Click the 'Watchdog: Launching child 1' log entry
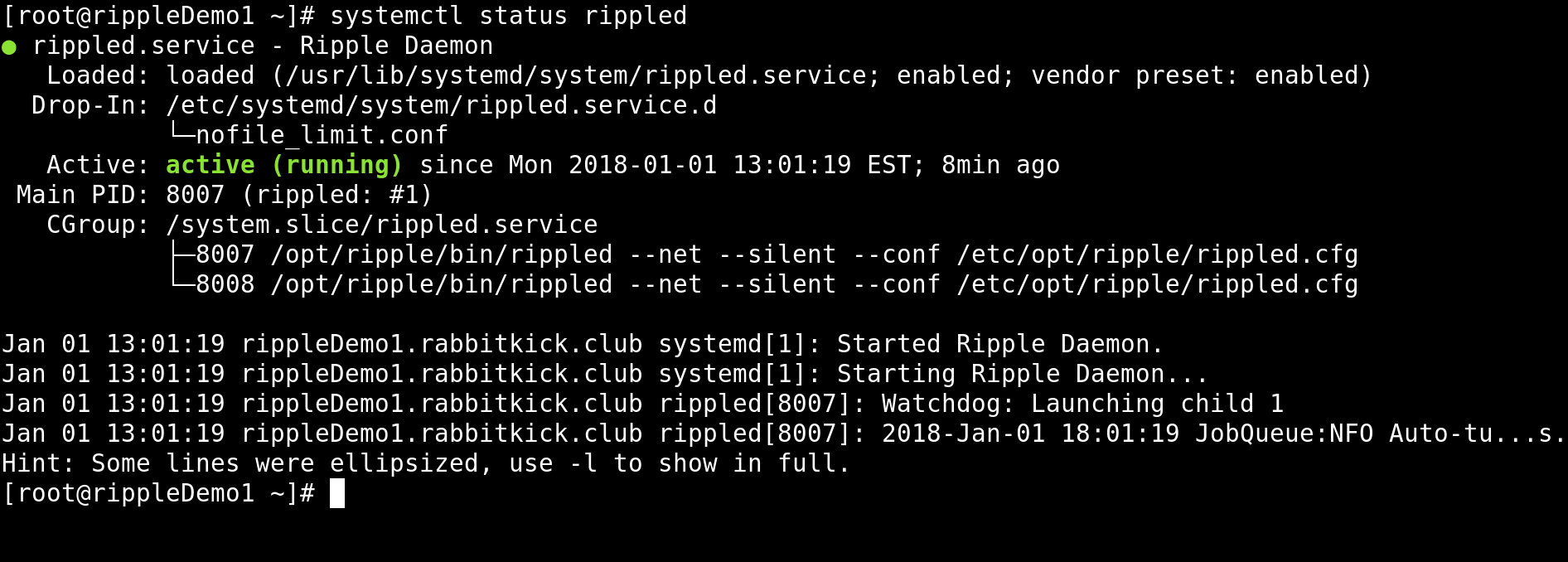 (x=1082, y=404)
